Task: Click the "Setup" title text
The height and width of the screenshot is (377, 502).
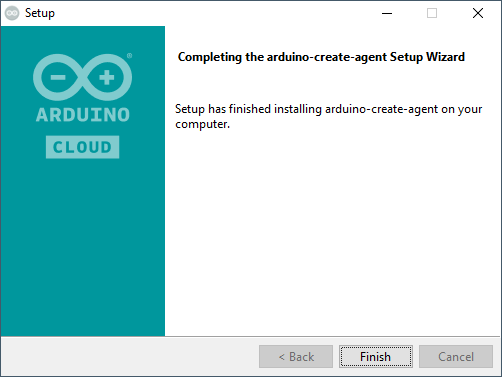Action: [40, 13]
